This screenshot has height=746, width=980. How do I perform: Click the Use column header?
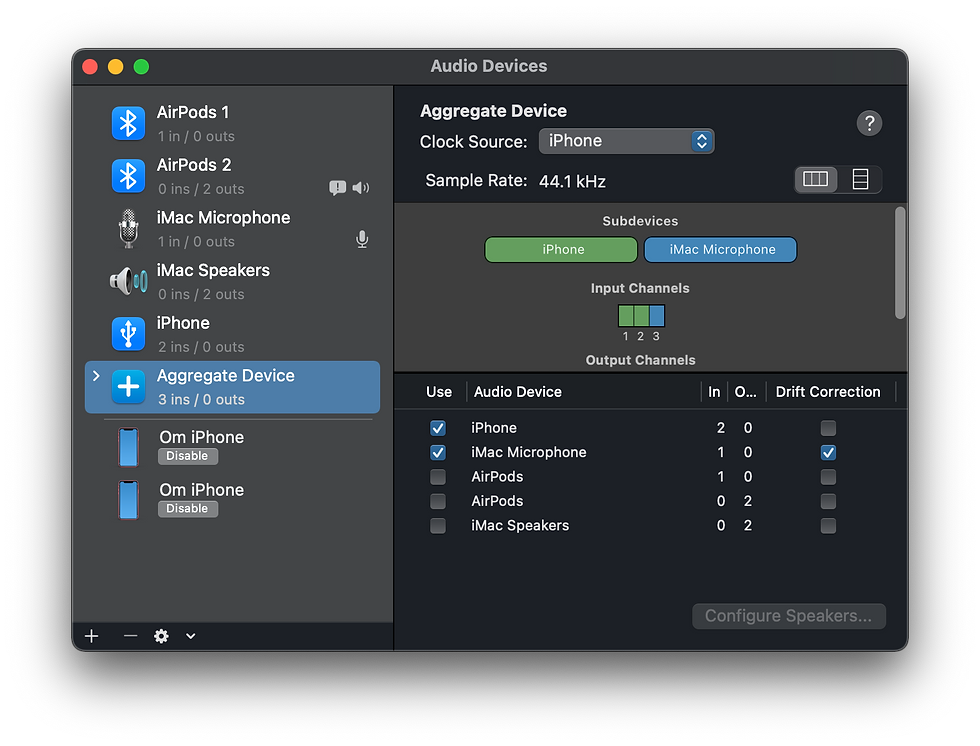pos(439,392)
